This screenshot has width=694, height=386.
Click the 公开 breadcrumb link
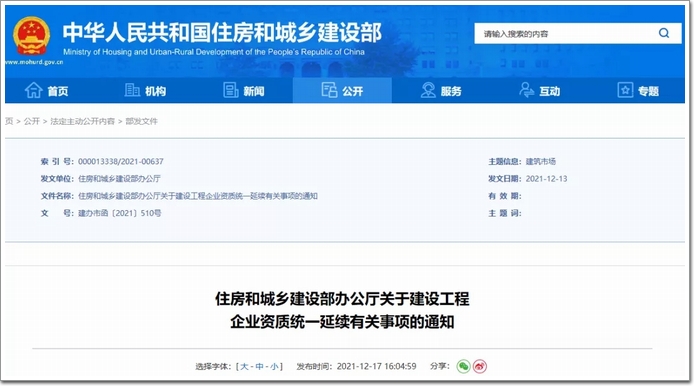point(32,121)
